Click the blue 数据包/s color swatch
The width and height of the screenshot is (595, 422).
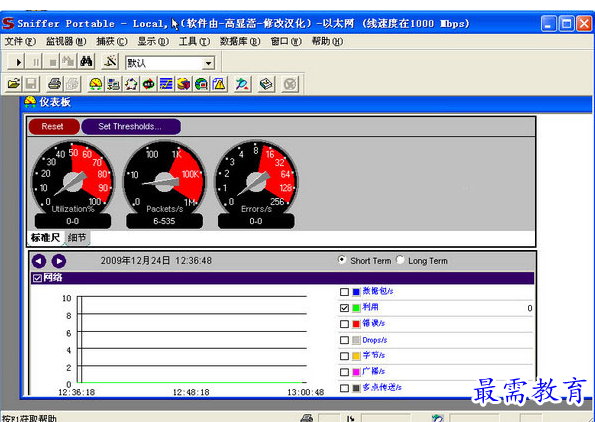356,292
